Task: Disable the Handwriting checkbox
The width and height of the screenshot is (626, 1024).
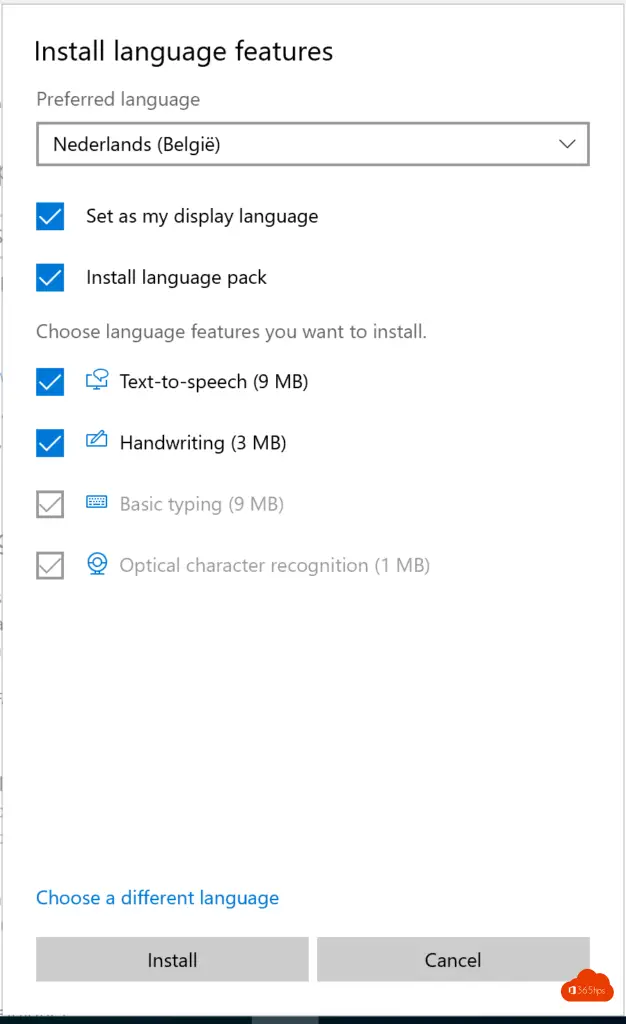Action: point(50,442)
